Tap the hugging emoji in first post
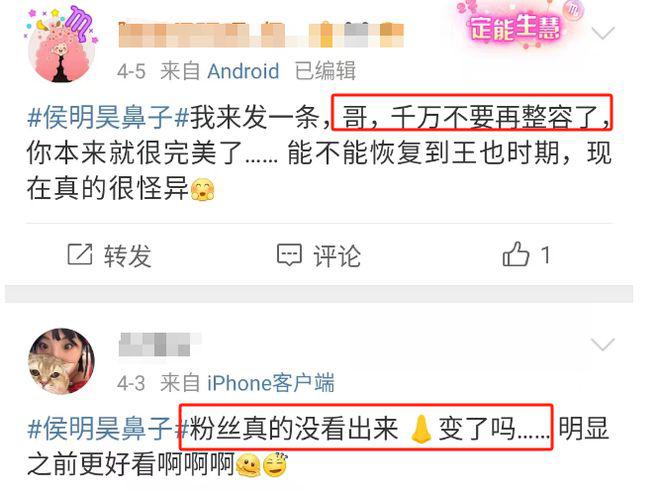This screenshot has width=660, height=492. [202, 189]
